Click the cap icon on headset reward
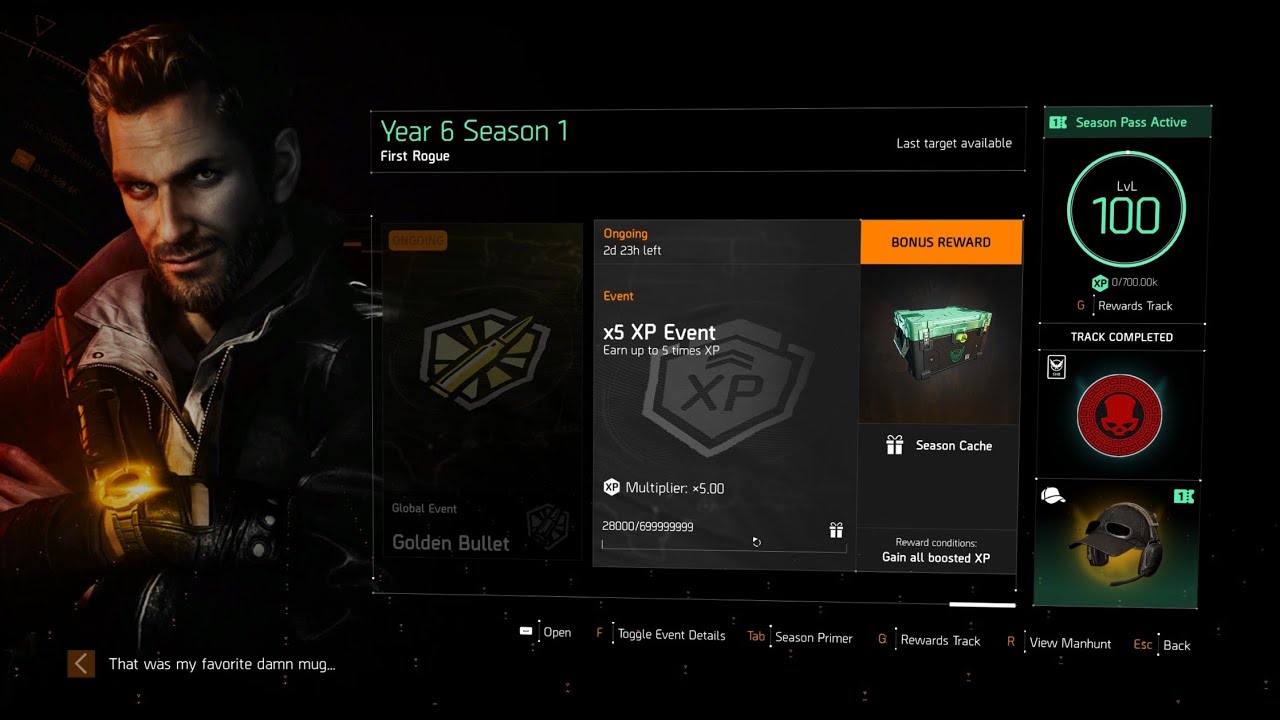 click(1053, 496)
